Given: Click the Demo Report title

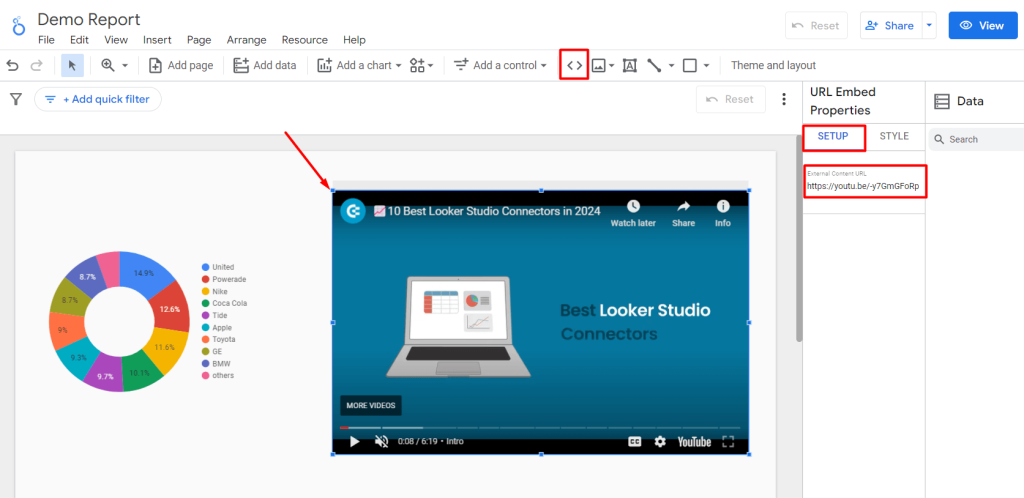Looking at the screenshot, I should coord(89,20).
